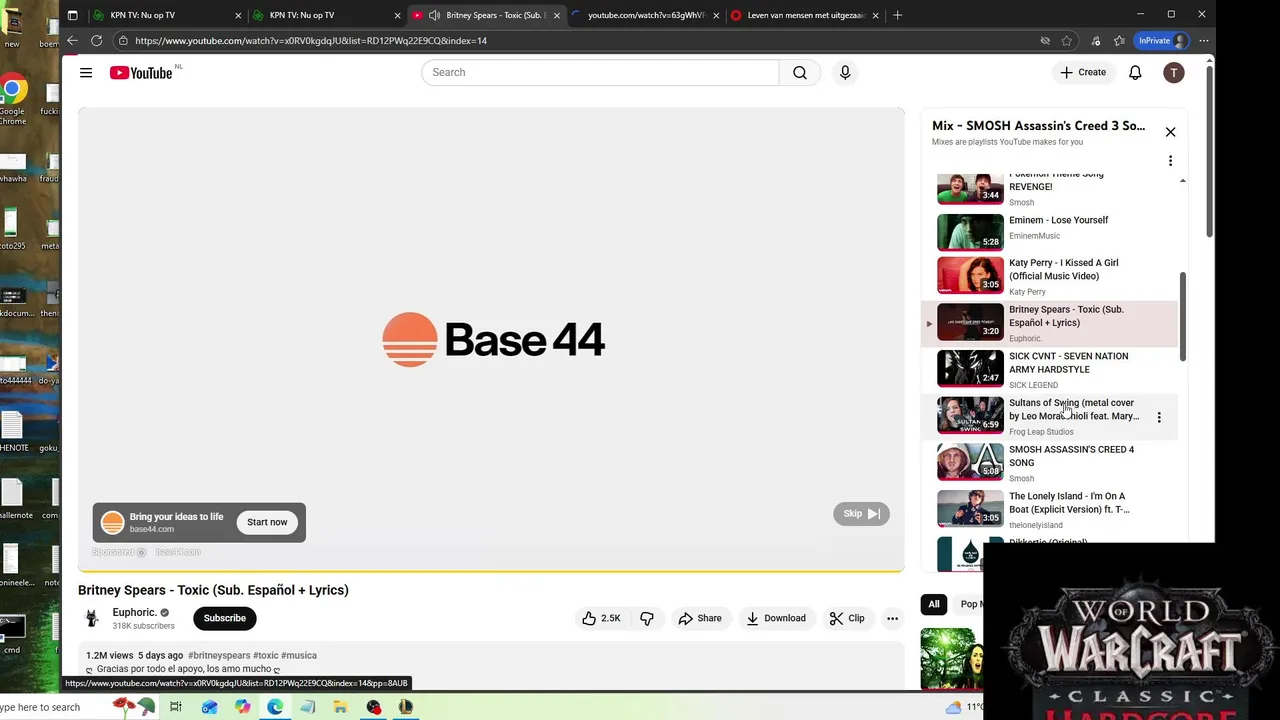Click the Mix playlist scrollbar
1280x720 pixels.
click(1183, 316)
